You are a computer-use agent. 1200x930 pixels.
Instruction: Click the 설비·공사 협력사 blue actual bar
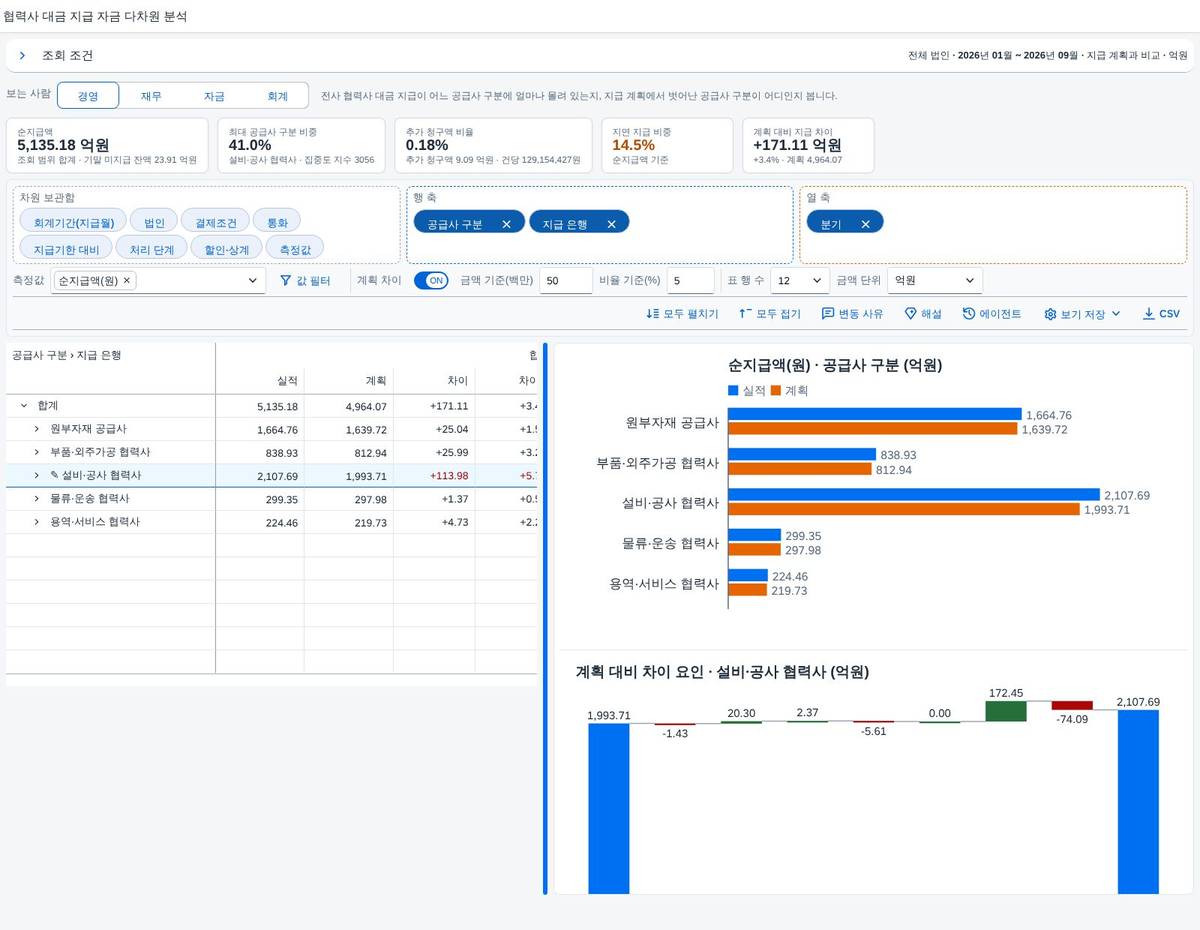pos(914,495)
